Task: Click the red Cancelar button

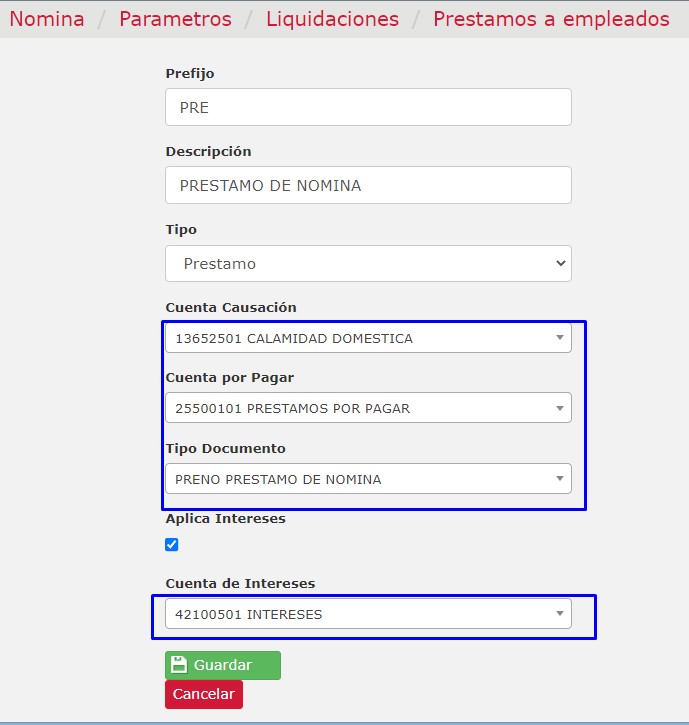Action: click(204, 694)
